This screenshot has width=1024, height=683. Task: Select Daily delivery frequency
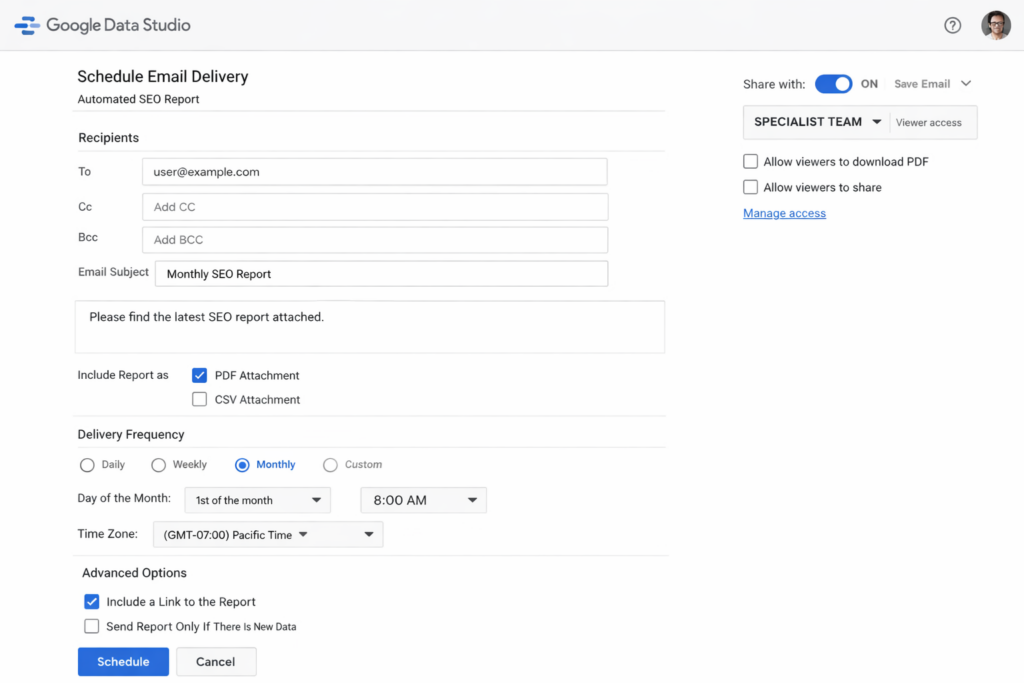click(x=87, y=464)
